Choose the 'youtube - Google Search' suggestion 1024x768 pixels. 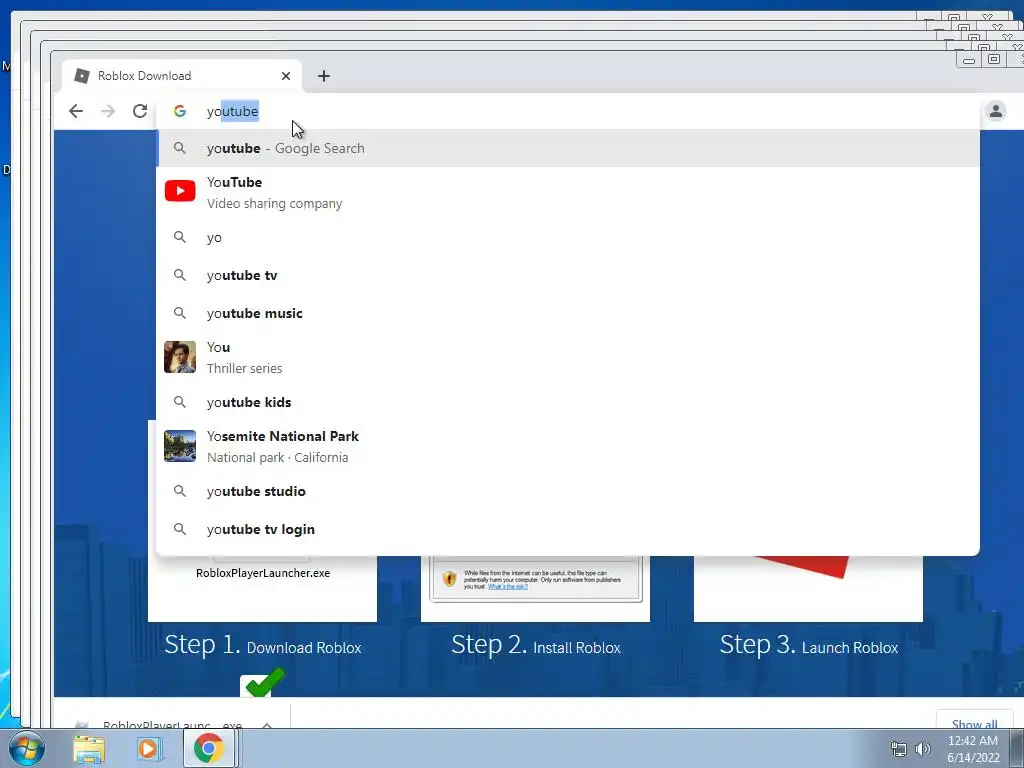[568, 148]
